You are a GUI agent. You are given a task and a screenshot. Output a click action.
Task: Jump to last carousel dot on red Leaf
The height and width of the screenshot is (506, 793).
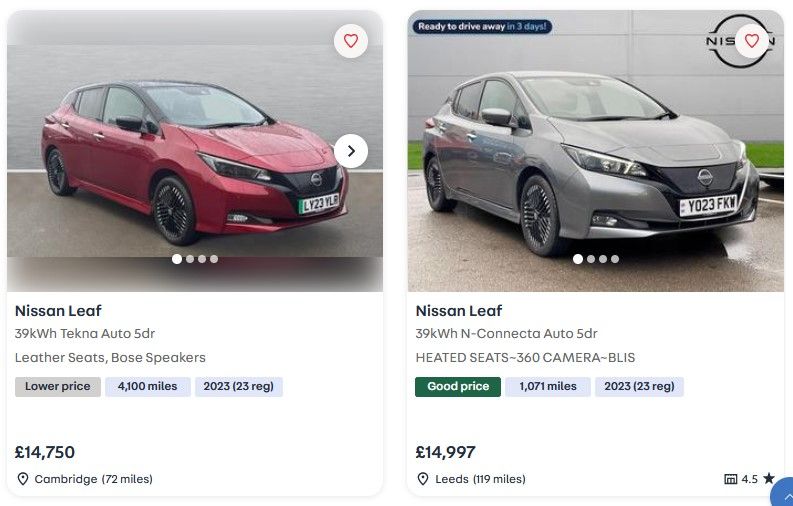pyautogui.click(x=214, y=259)
